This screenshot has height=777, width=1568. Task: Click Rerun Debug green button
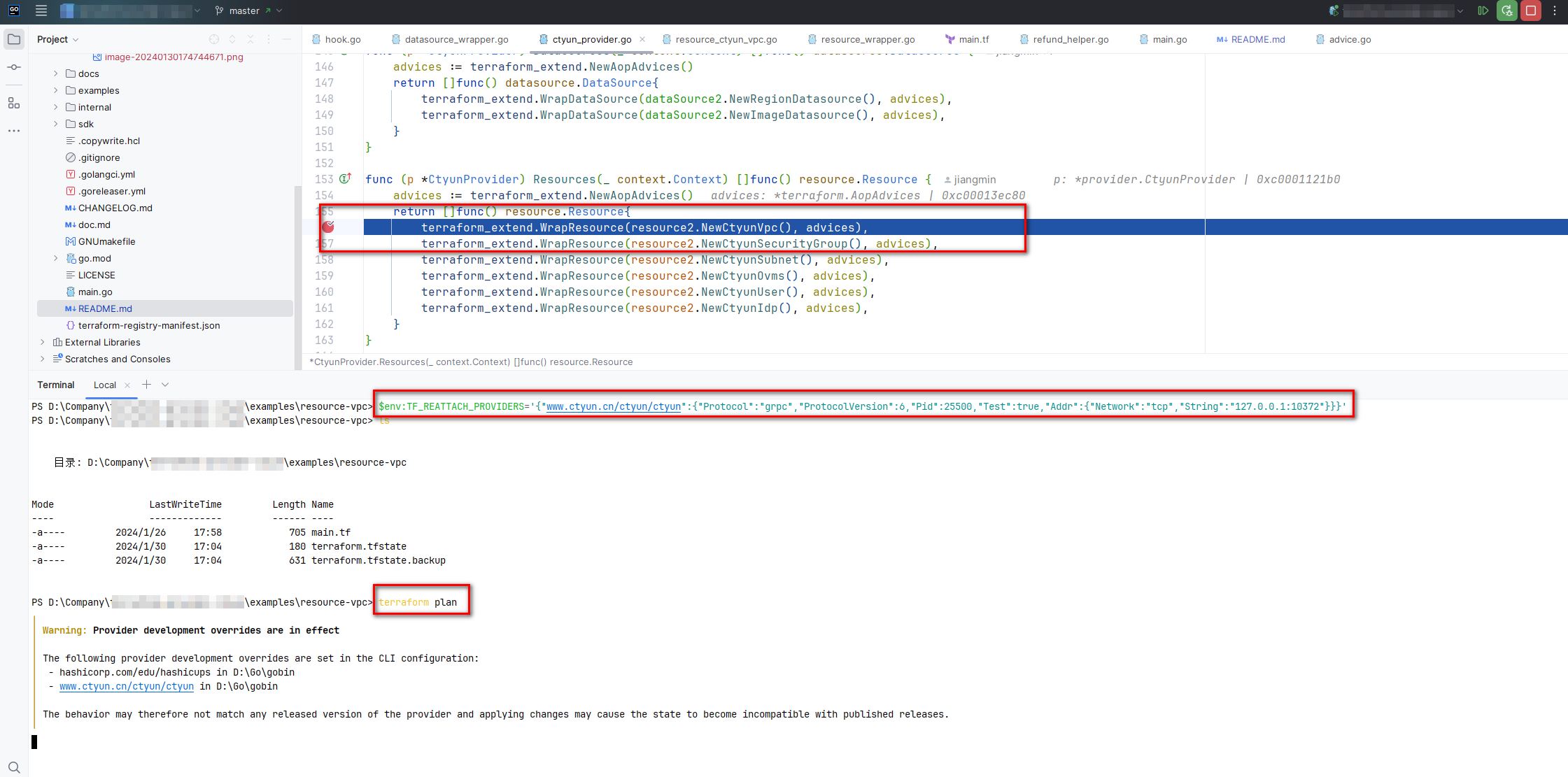(1507, 10)
